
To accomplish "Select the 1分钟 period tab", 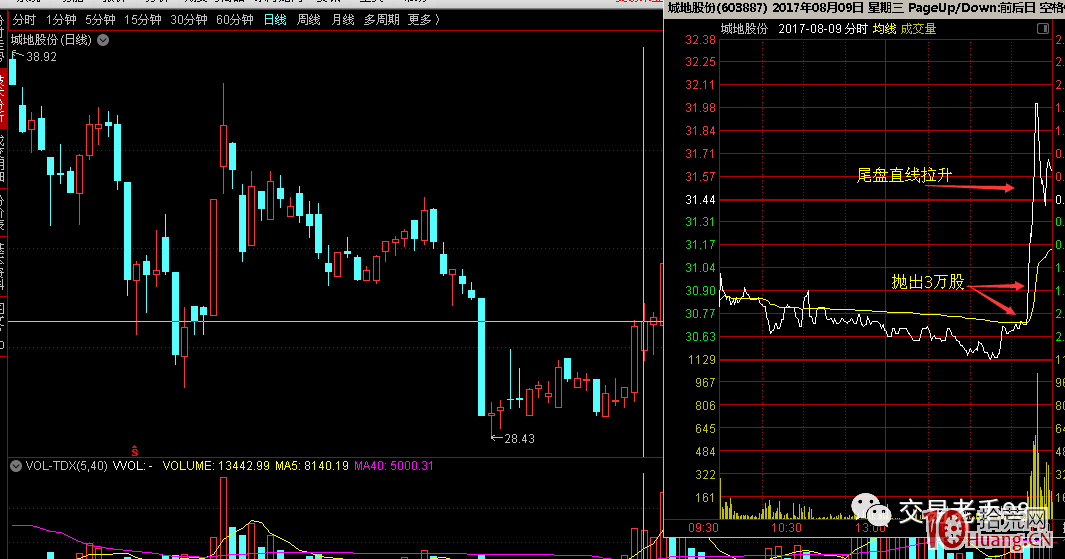I will click(x=61, y=20).
